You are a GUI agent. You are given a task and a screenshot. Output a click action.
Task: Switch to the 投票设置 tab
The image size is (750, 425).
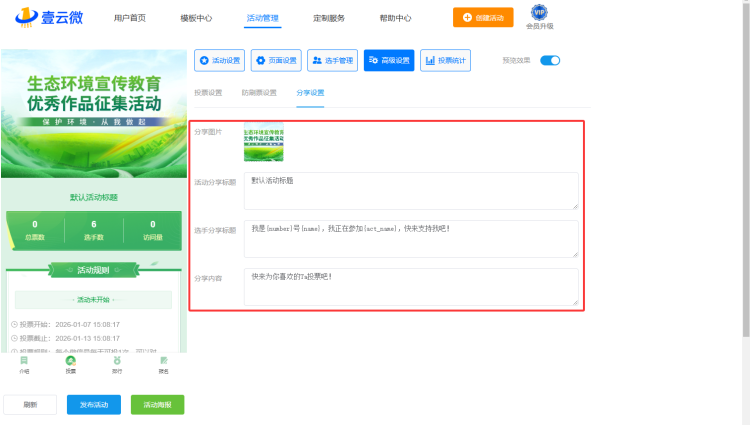(x=208, y=93)
